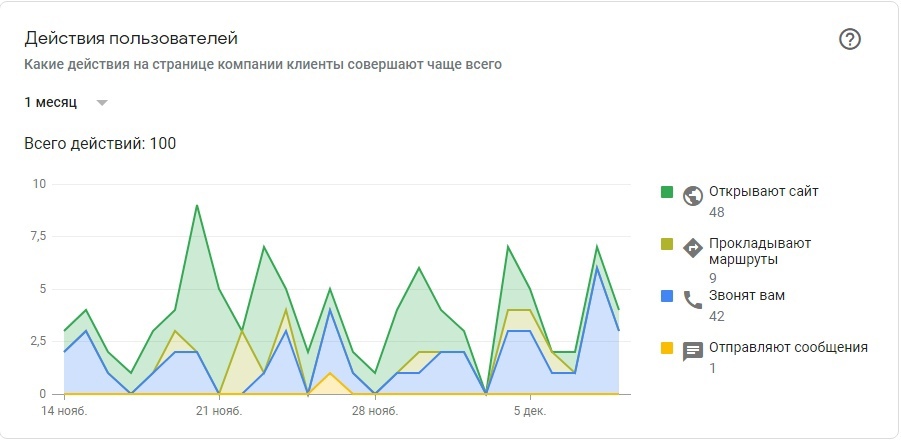Click the green peak of 9 on chart
The width and height of the screenshot is (901, 443).
click(x=197, y=205)
